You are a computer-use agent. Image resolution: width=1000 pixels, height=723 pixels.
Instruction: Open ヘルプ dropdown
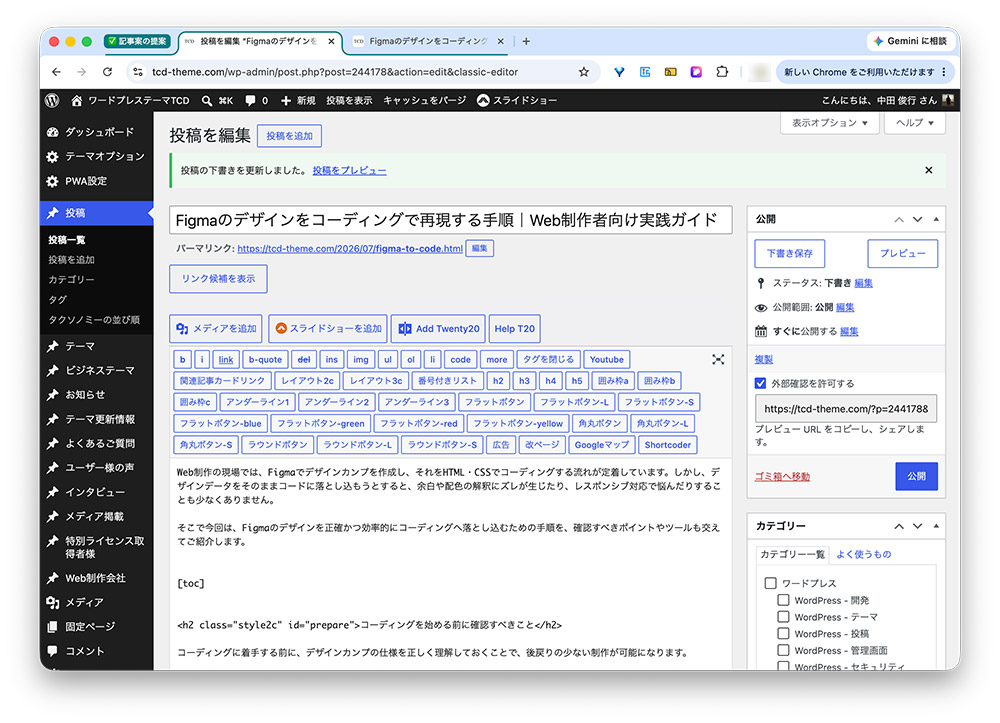914,122
